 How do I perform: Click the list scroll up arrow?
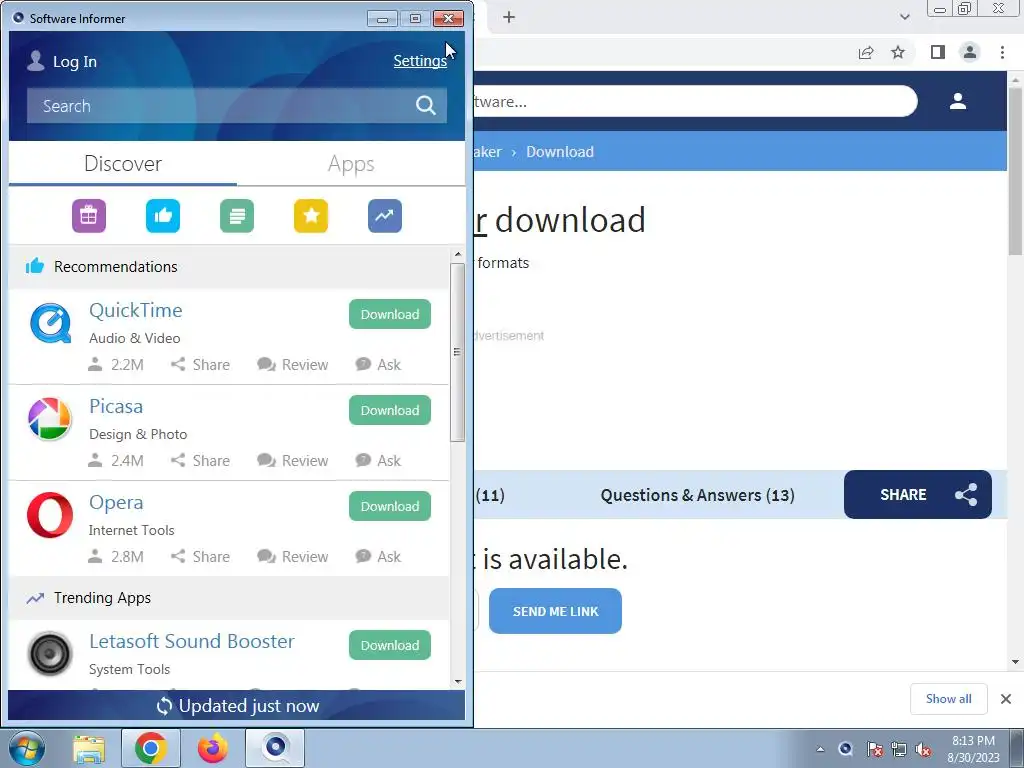(458, 254)
